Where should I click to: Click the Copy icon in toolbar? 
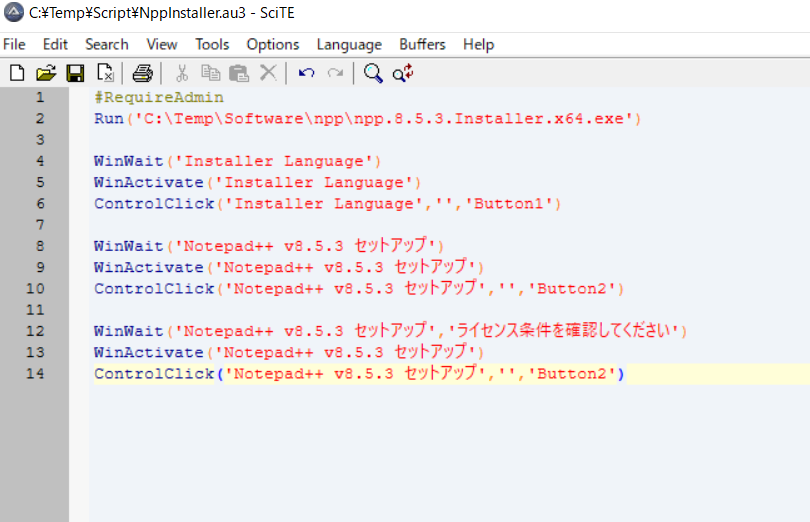[x=210, y=73]
